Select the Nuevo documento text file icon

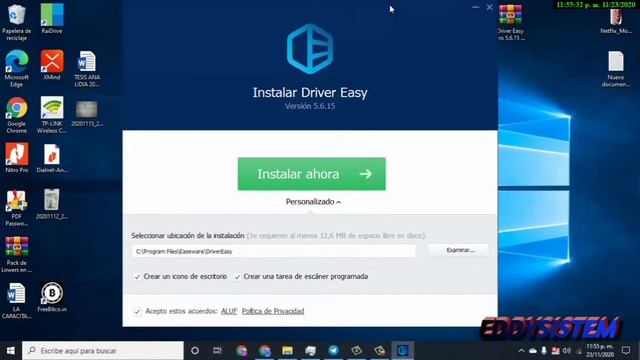click(616, 69)
